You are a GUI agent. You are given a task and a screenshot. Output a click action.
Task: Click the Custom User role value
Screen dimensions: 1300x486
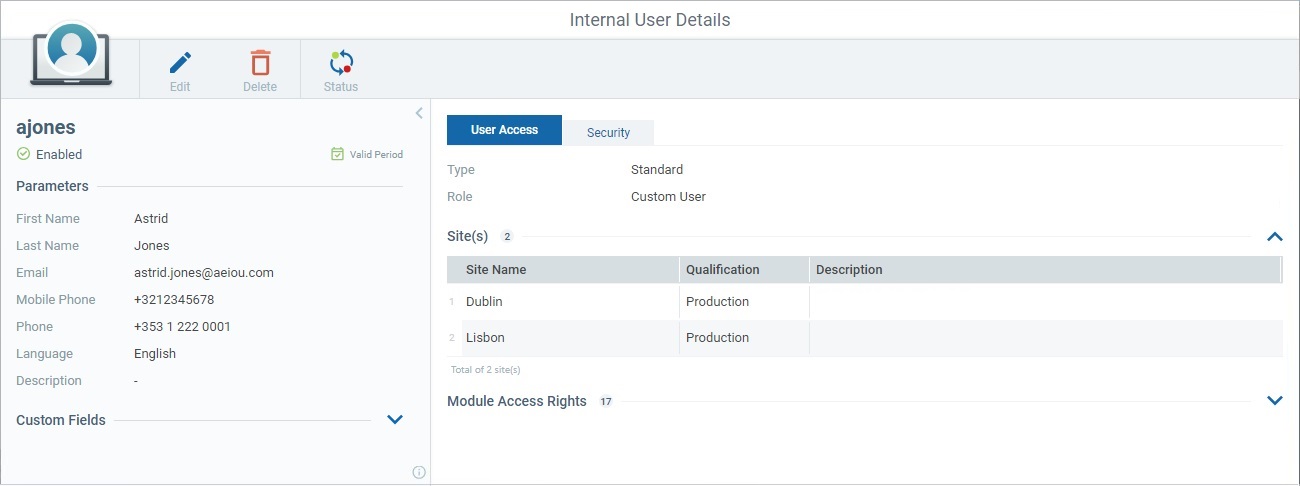668,197
